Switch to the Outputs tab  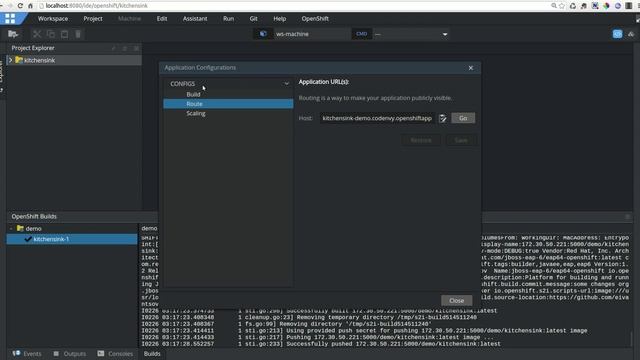click(x=69, y=353)
